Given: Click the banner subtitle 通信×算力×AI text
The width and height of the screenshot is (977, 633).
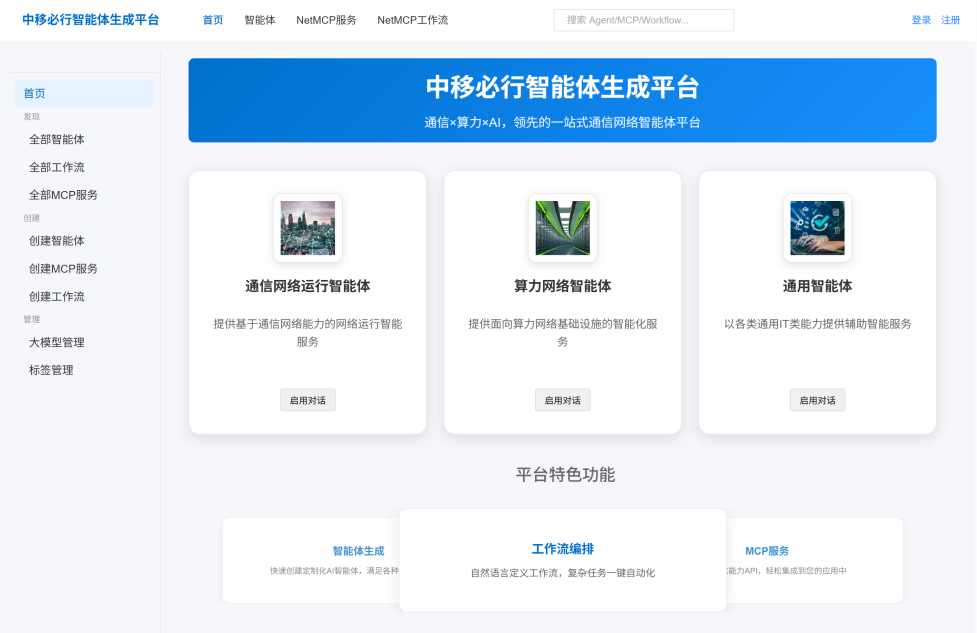Looking at the screenshot, I should 563,122.
